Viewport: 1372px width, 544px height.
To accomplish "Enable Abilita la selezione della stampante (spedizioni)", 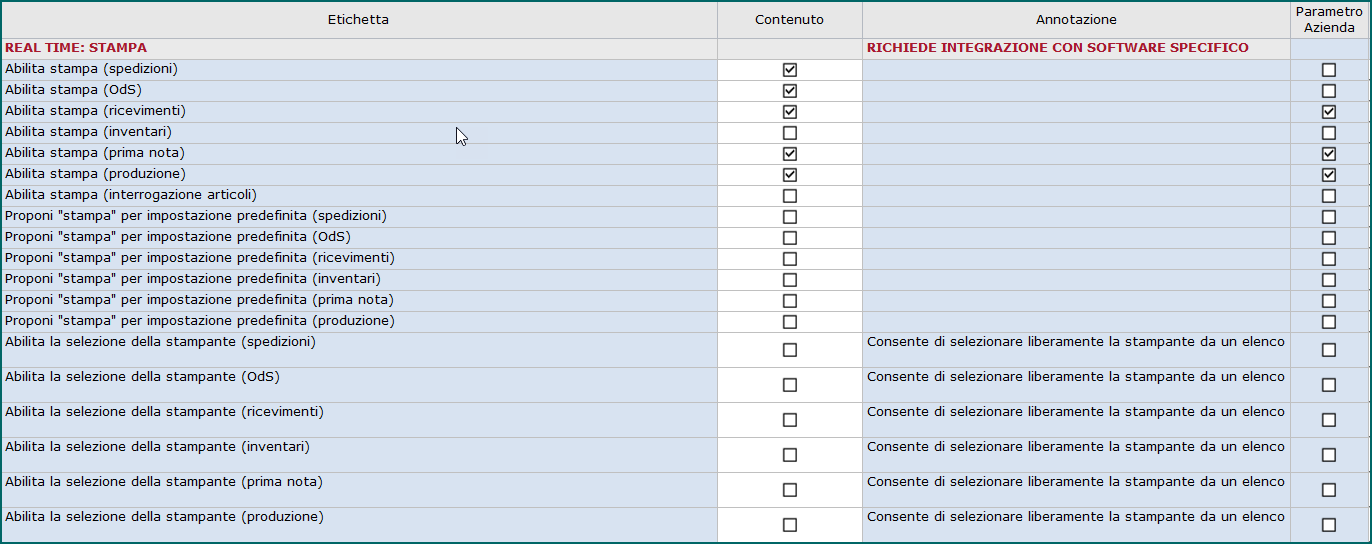I will click(790, 350).
